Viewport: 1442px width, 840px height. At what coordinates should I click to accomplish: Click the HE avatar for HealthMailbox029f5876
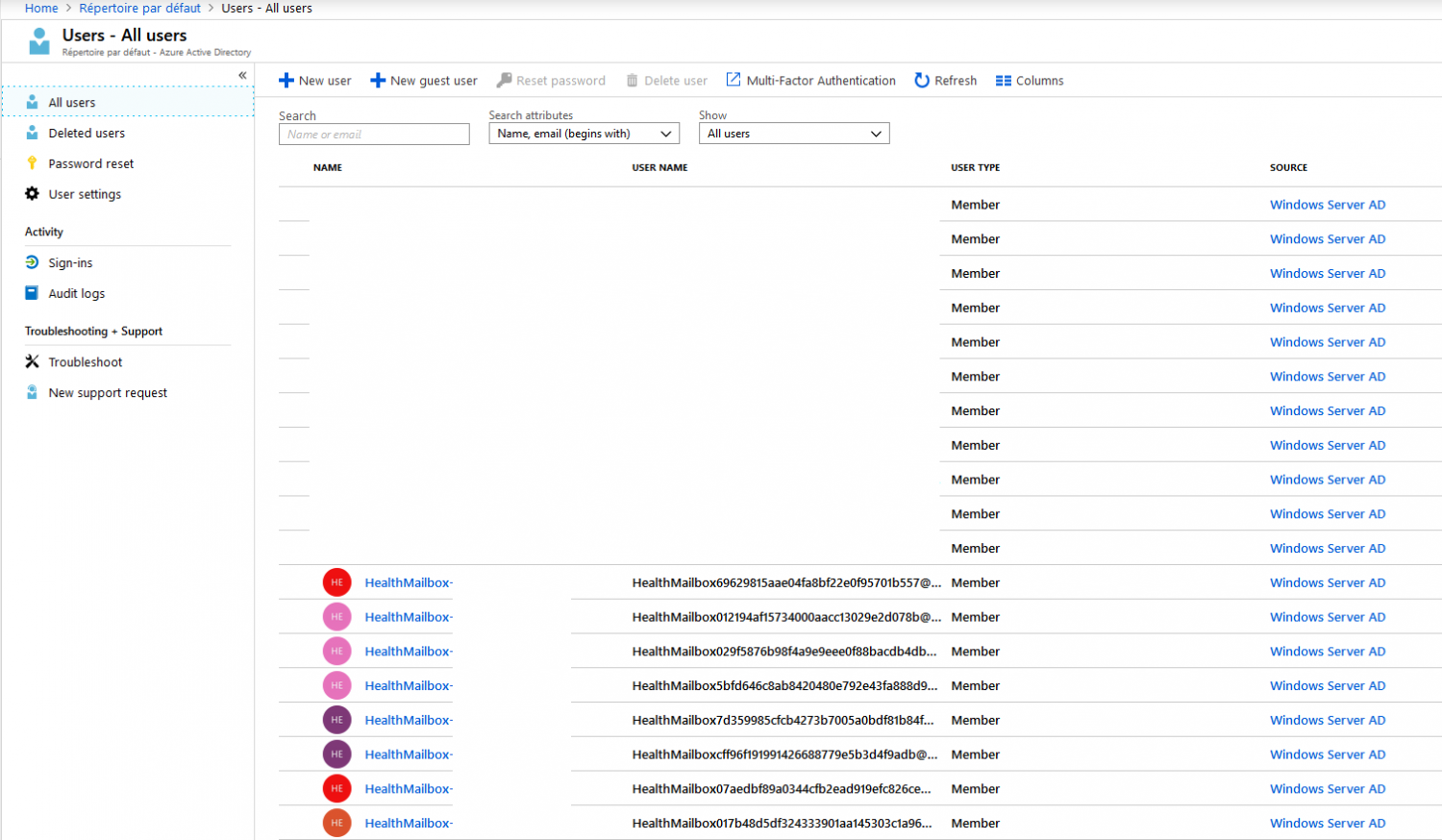[x=336, y=652]
